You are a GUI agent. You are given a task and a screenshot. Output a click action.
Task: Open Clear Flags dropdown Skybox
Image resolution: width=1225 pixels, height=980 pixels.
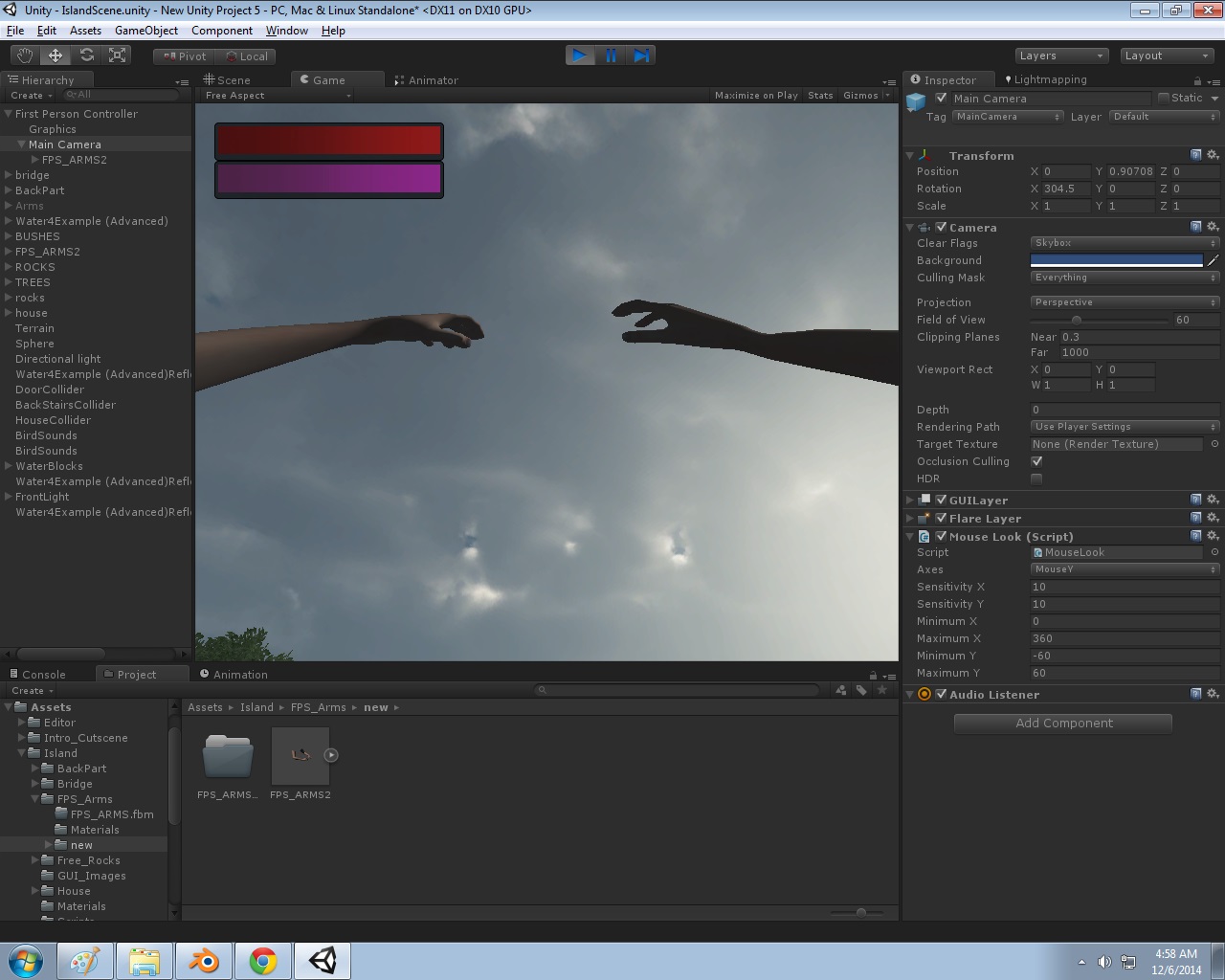1125,243
